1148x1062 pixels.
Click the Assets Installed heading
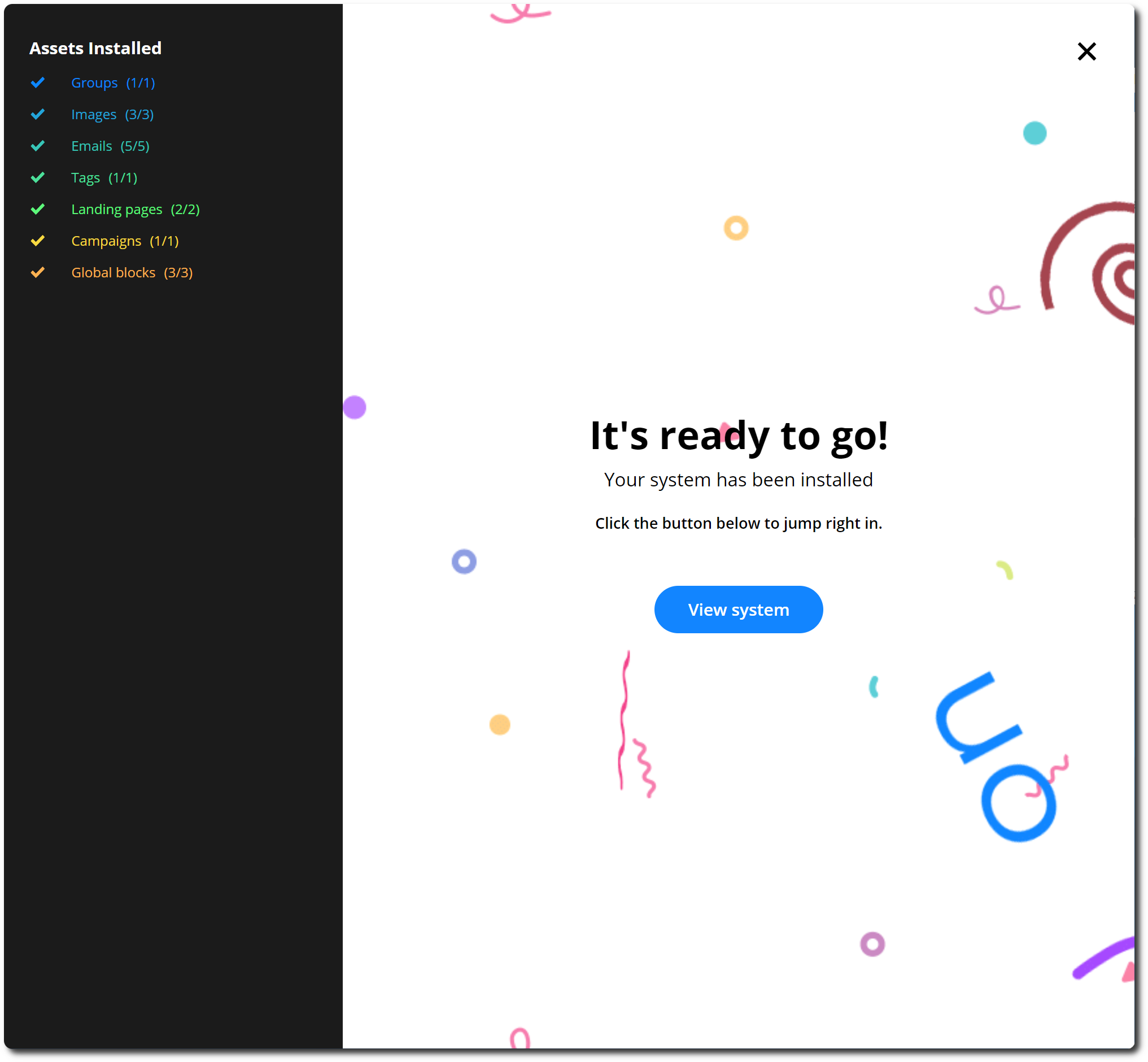click(x=95, y=48)
